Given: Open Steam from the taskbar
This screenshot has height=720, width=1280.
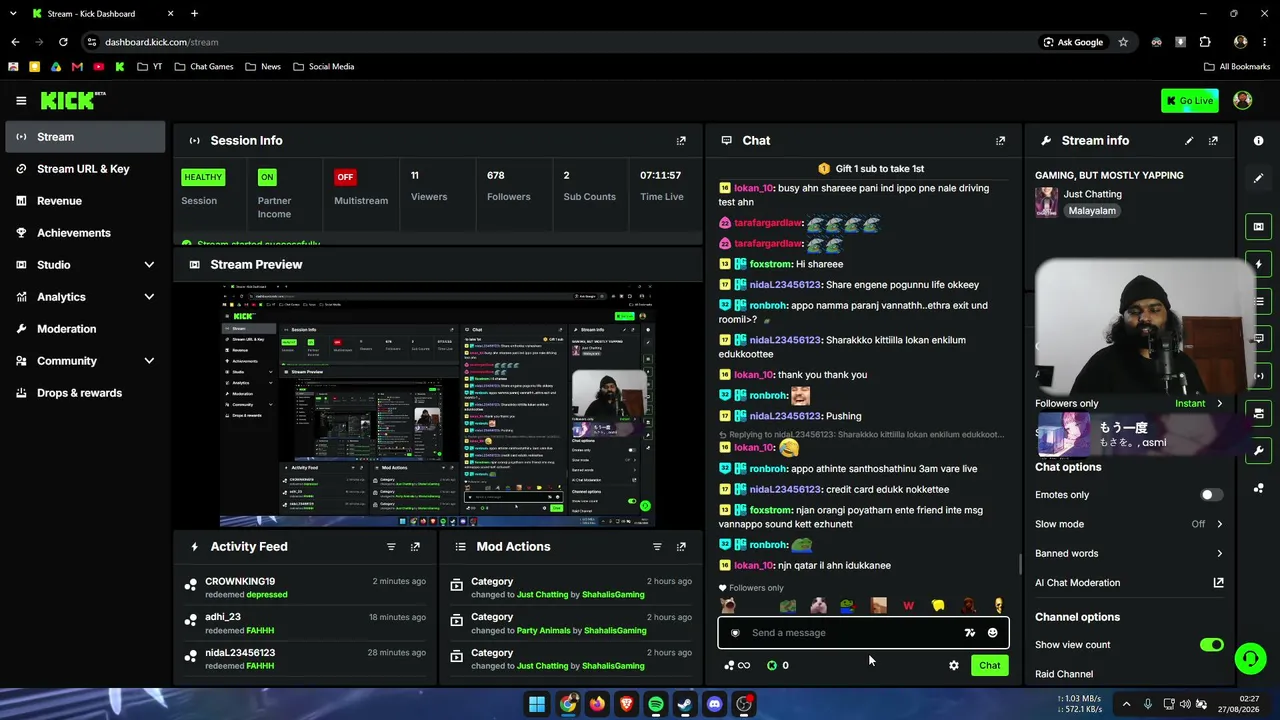Looking at the screenshot, I should (685, 704).
